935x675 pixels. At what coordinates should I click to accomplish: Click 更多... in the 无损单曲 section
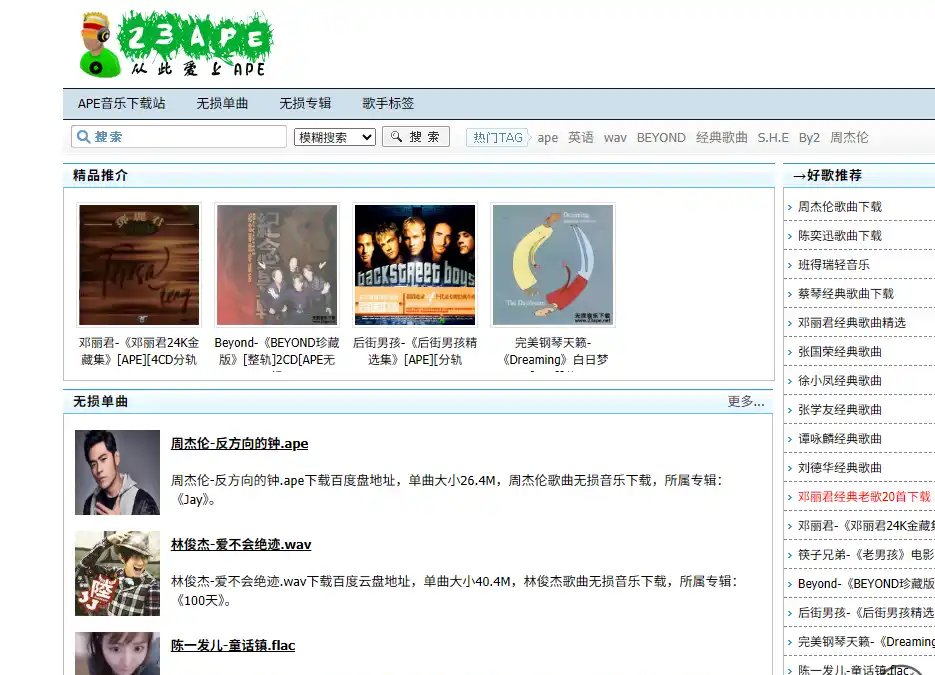[745, 401]
